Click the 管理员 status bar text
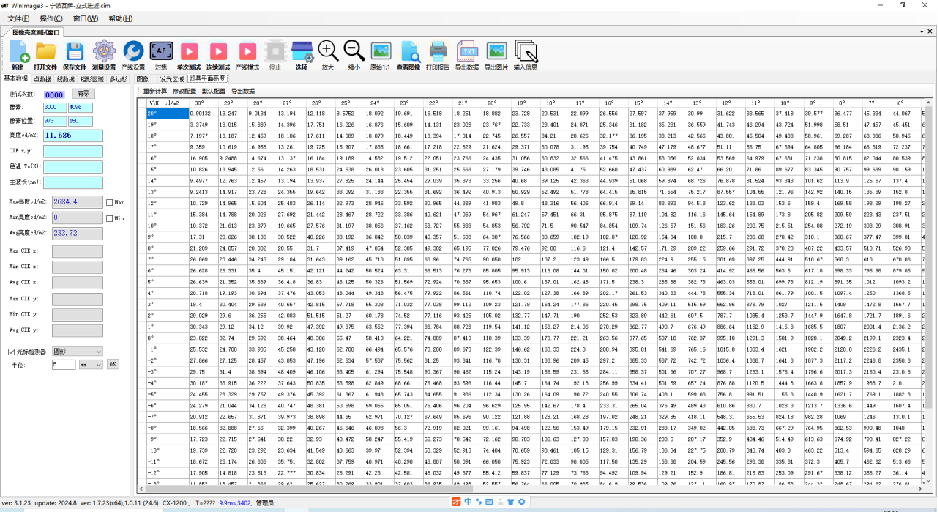The width and height of the screenshot is (938, 512). 265,503
